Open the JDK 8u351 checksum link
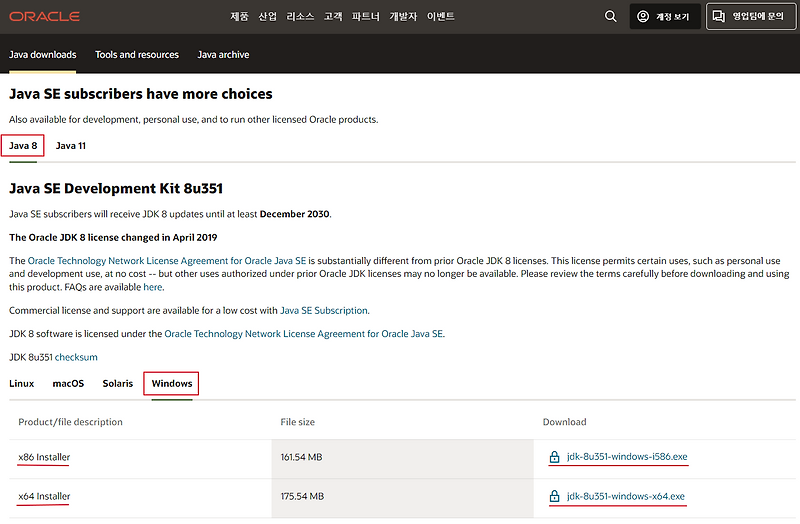 [76, 357]
